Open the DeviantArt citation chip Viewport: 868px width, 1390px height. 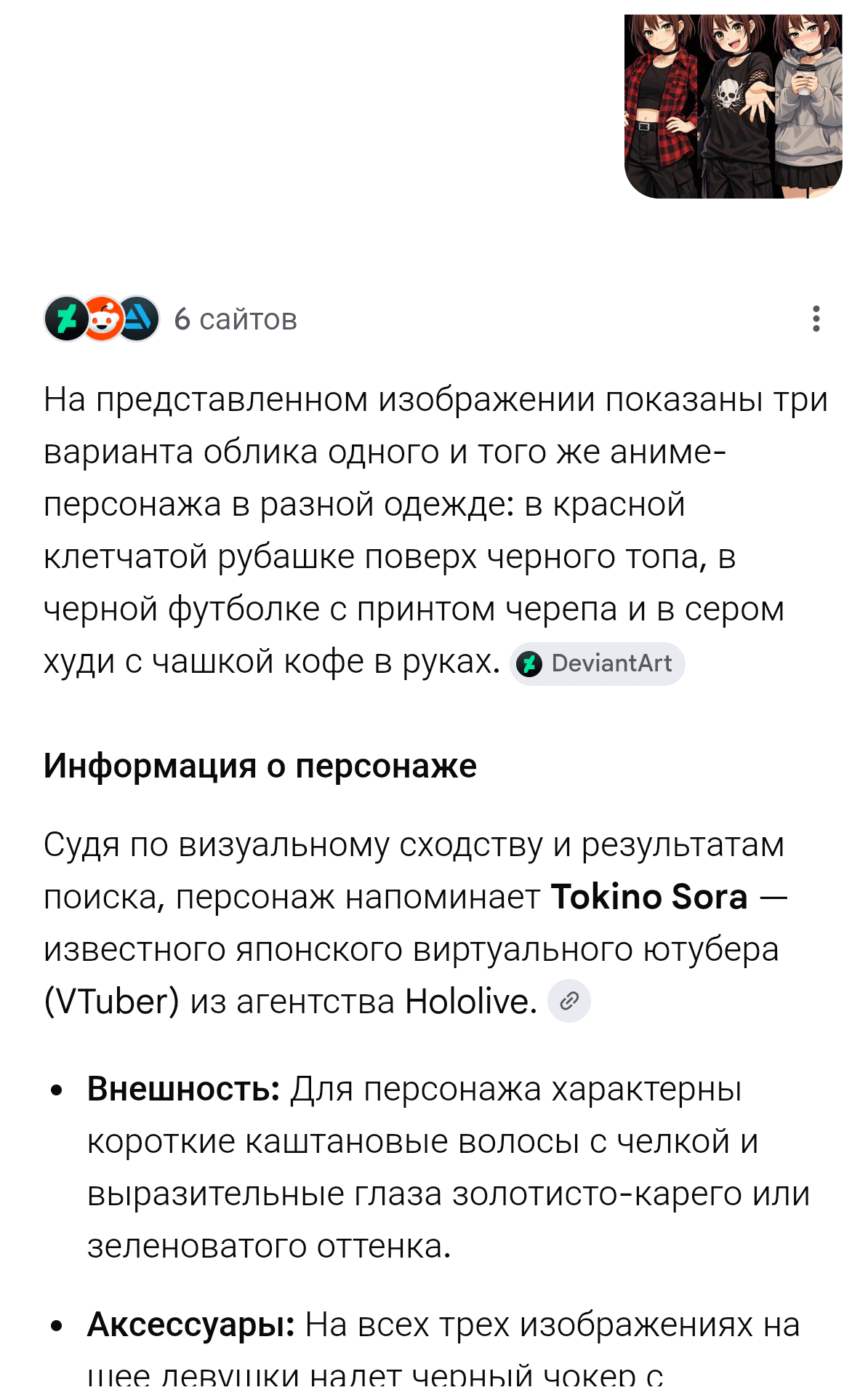coord(598,663)
